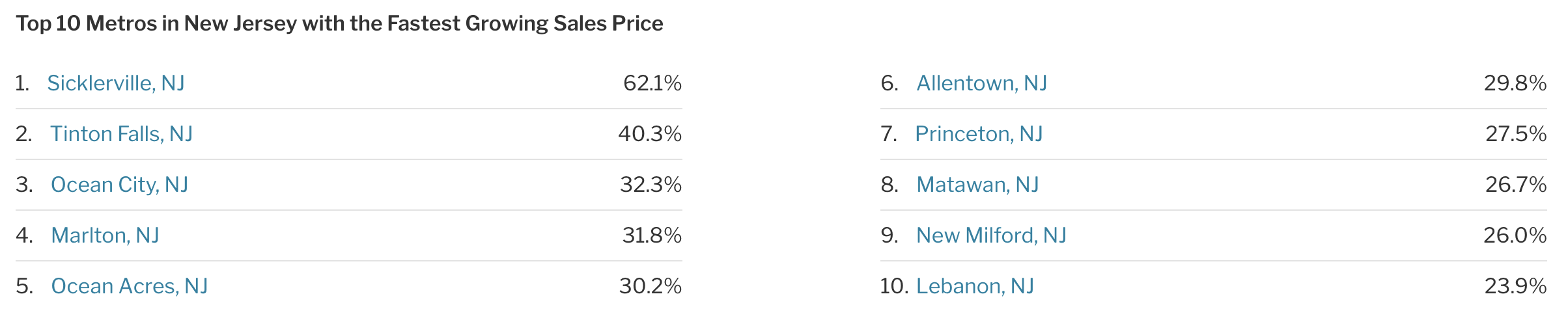Click the 31.8% value beside Marlton

652,235
